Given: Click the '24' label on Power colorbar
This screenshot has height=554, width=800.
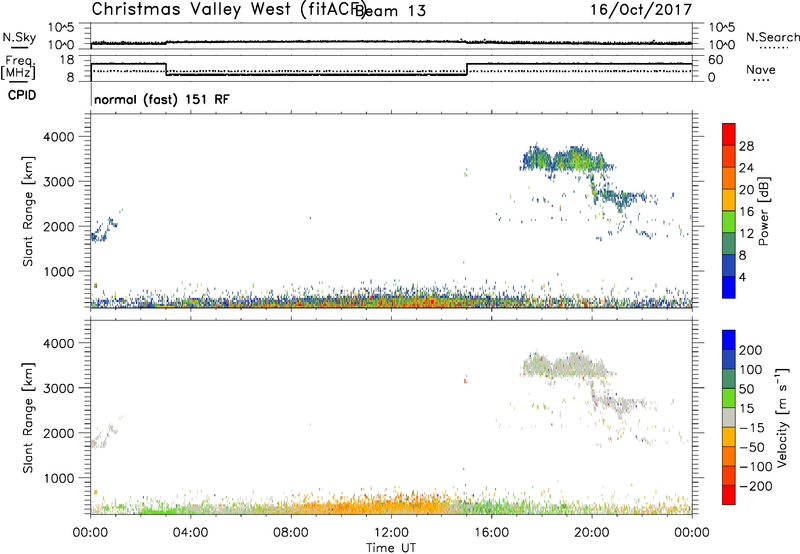Looking at the screenshot, I should pyautogui.click(x=746, y=168).
